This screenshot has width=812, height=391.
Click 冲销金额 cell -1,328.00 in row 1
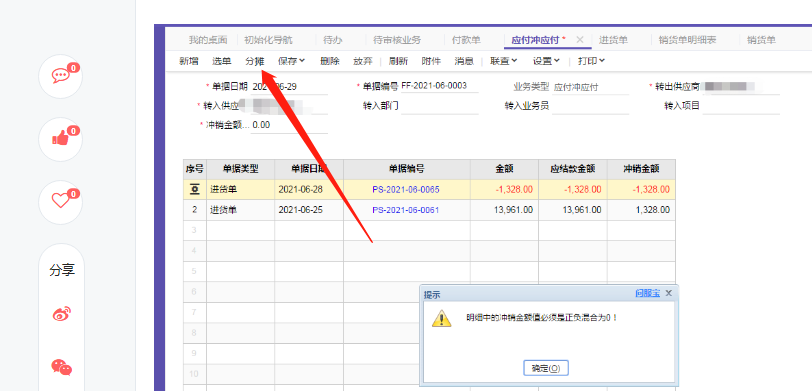pos(641,190)
